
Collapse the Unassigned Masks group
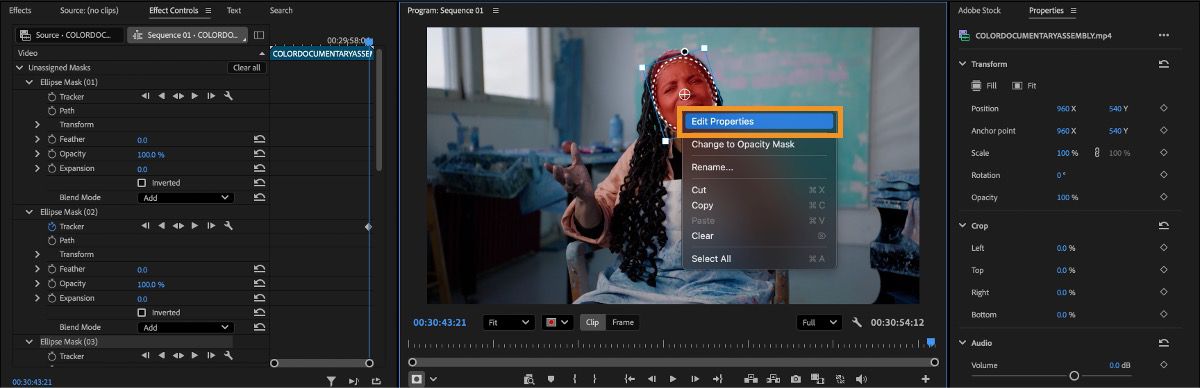coord(19,67)
